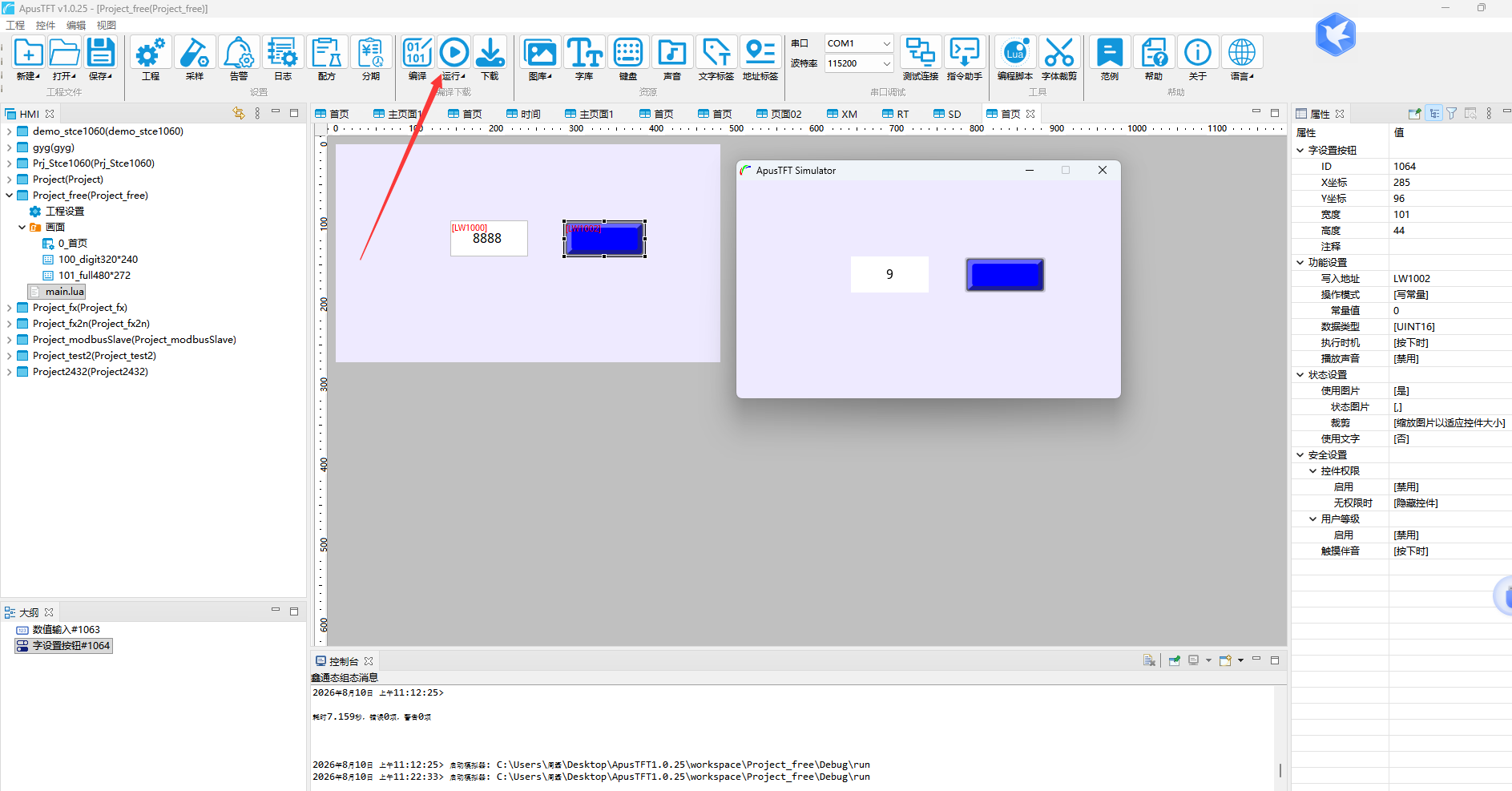Select the LW1000 numeric input on canvas
Image resolution: width=1512 pixels, height=791 pixels.
(489, 238)
